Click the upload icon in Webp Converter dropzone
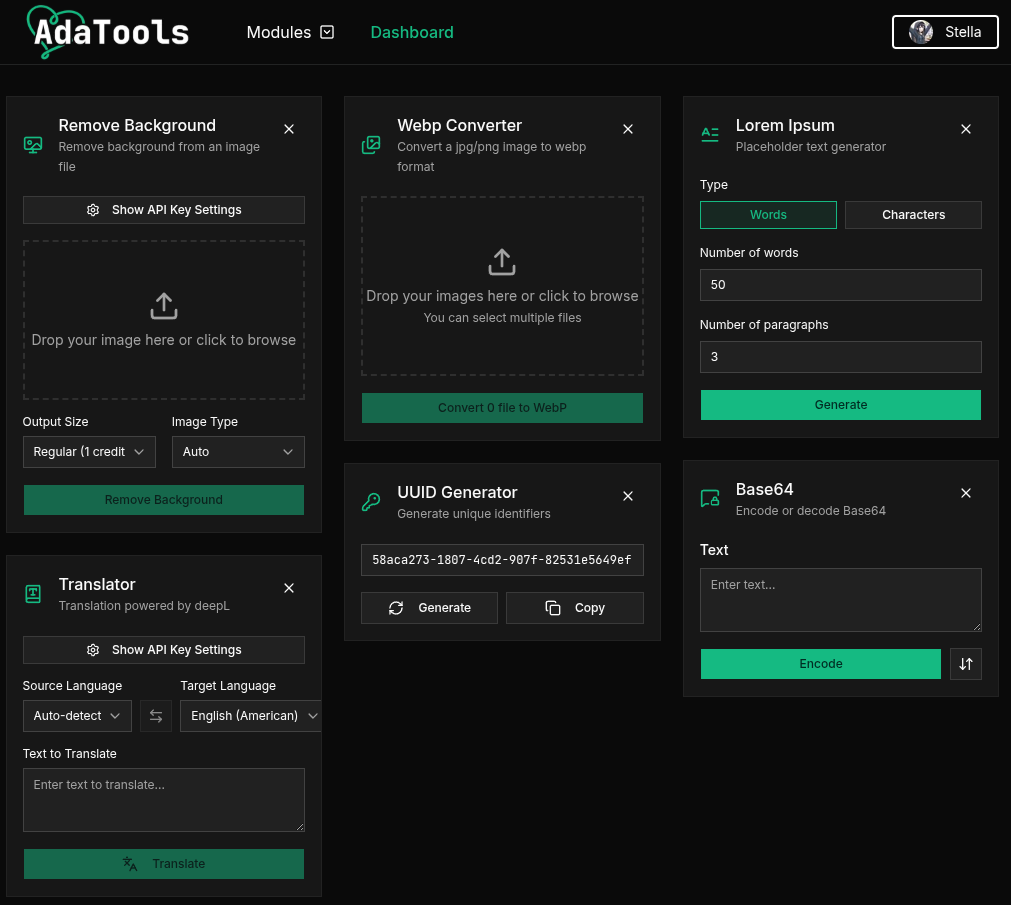The width and height of the screenshot is (1011, 905). coord(502,262)
